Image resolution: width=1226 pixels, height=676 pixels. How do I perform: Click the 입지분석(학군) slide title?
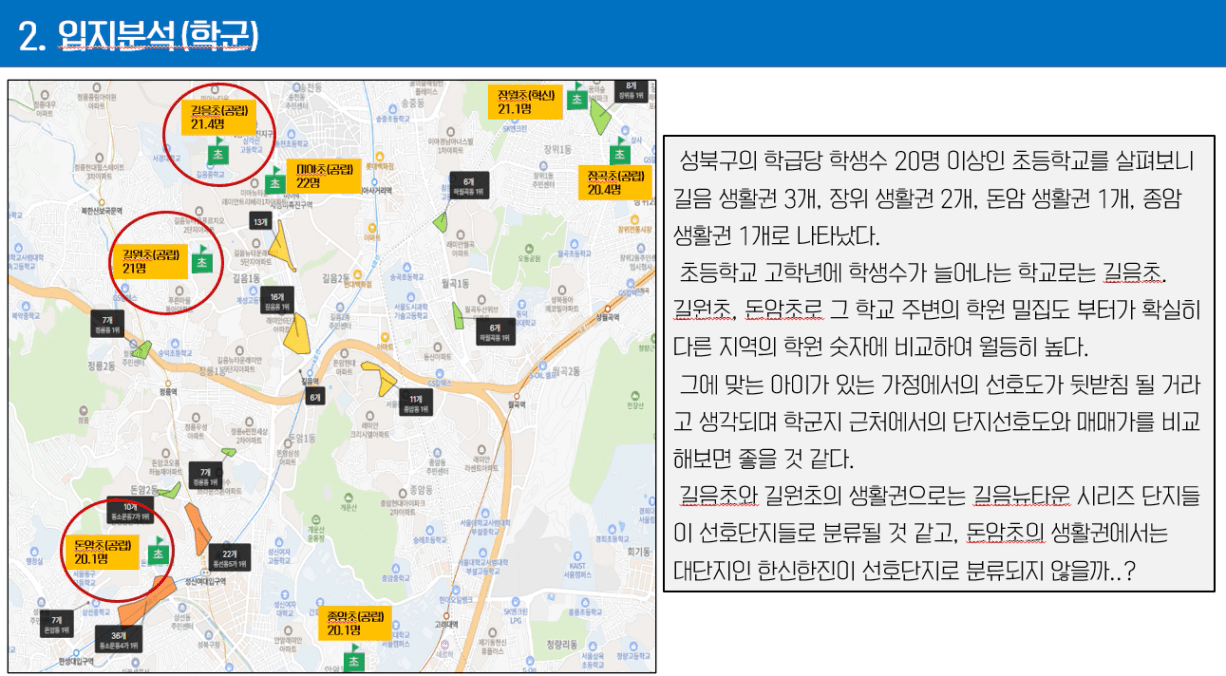coord(138,36)
